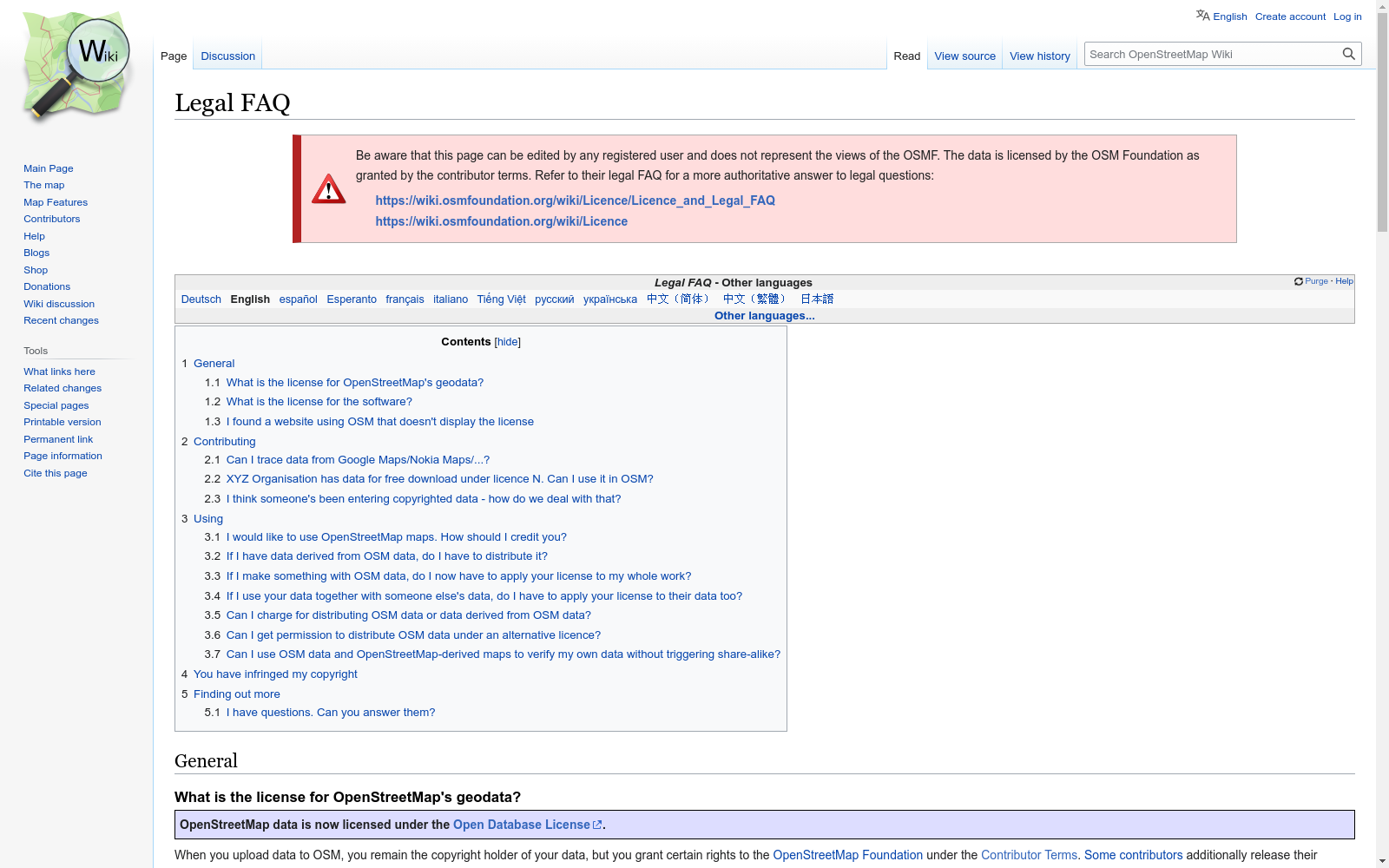
Task: Jump to 5 Finding out more
Action: pos(236,694)
